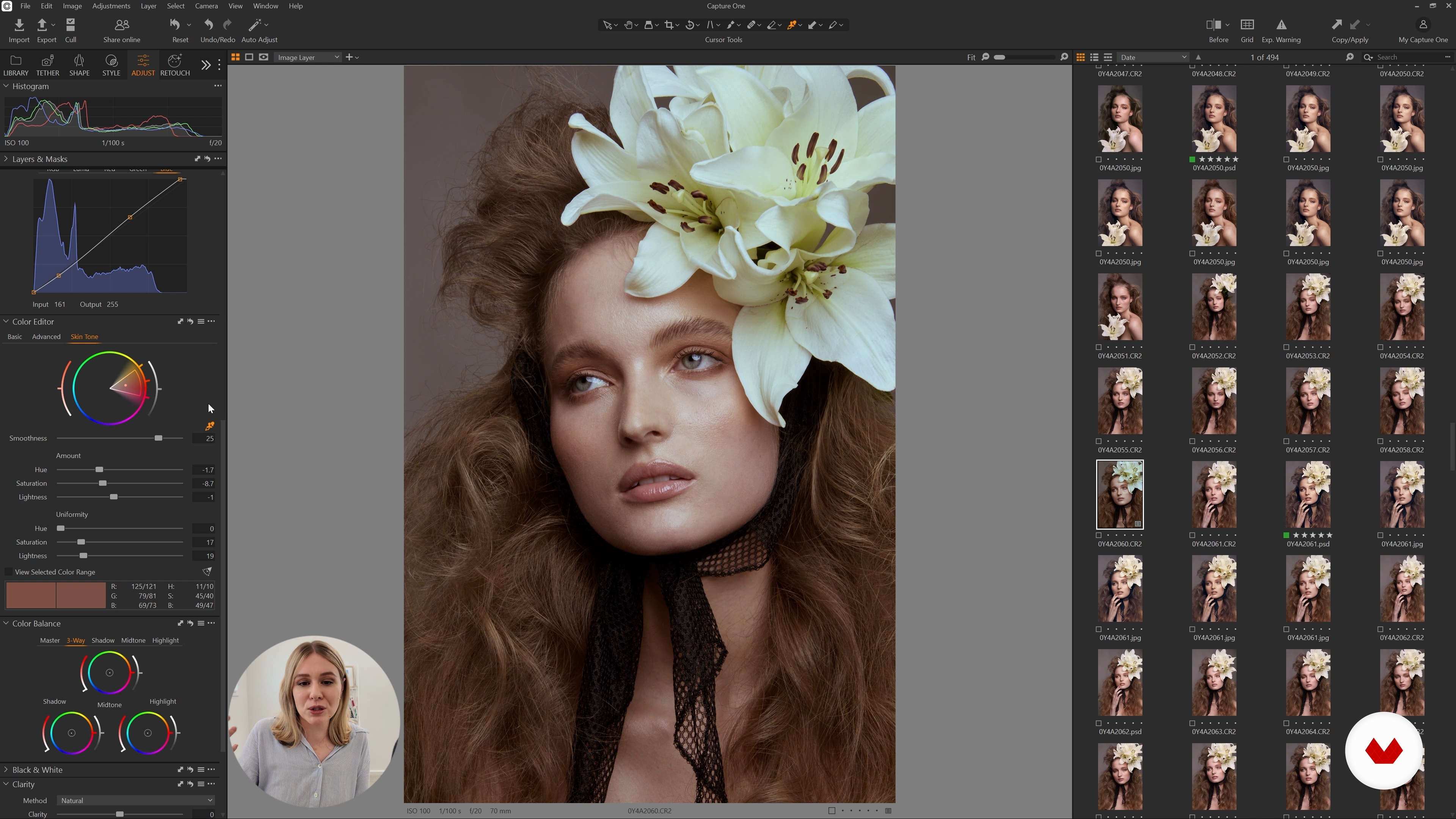1456x819 pixels.
Task: Switch to Color Editor Basic tab
Action: [x=15, y=337]
